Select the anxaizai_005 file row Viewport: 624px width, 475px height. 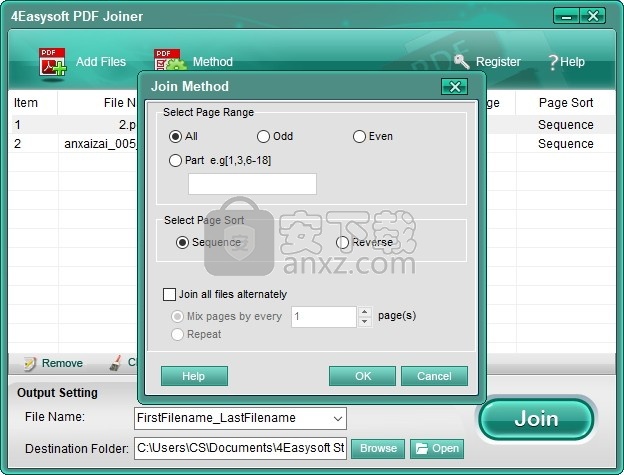click(73, 144)
